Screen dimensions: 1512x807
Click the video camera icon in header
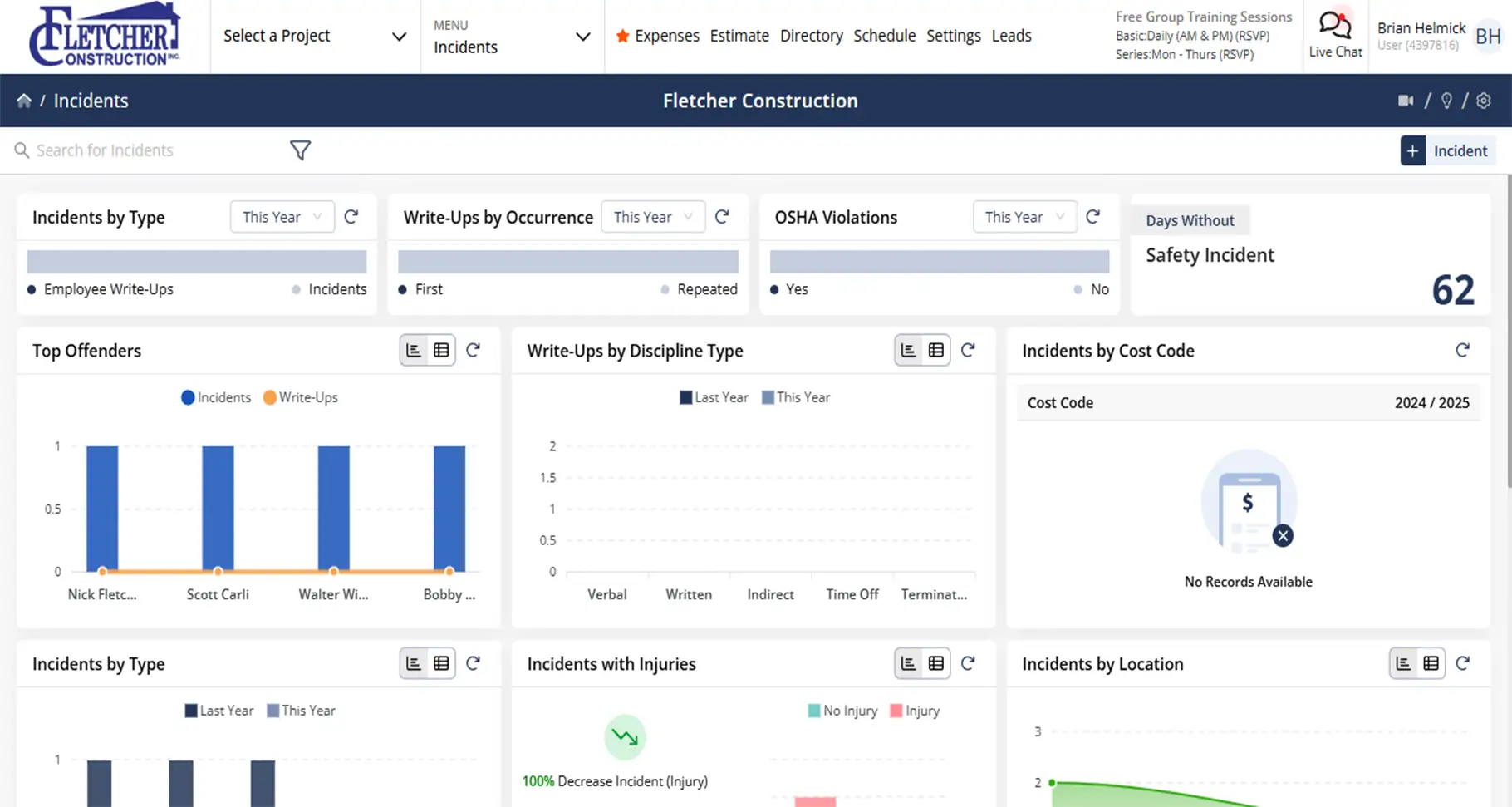pyautogui.click(x=1406, y=101)
